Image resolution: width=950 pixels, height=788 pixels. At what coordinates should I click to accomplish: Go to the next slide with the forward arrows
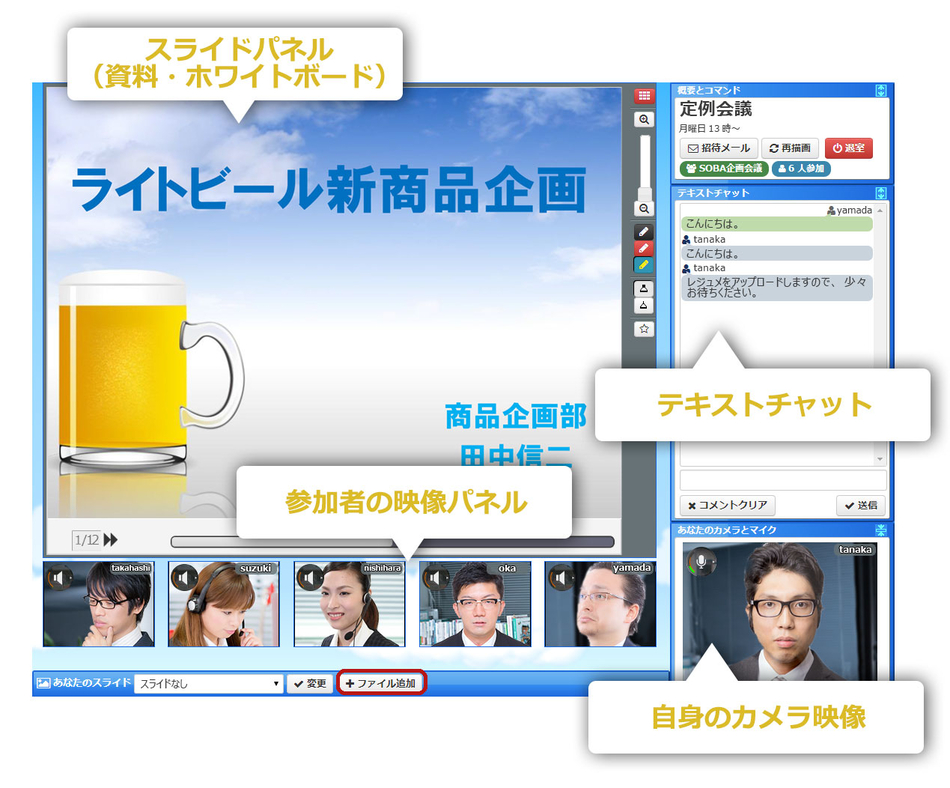tap(110, 540)
